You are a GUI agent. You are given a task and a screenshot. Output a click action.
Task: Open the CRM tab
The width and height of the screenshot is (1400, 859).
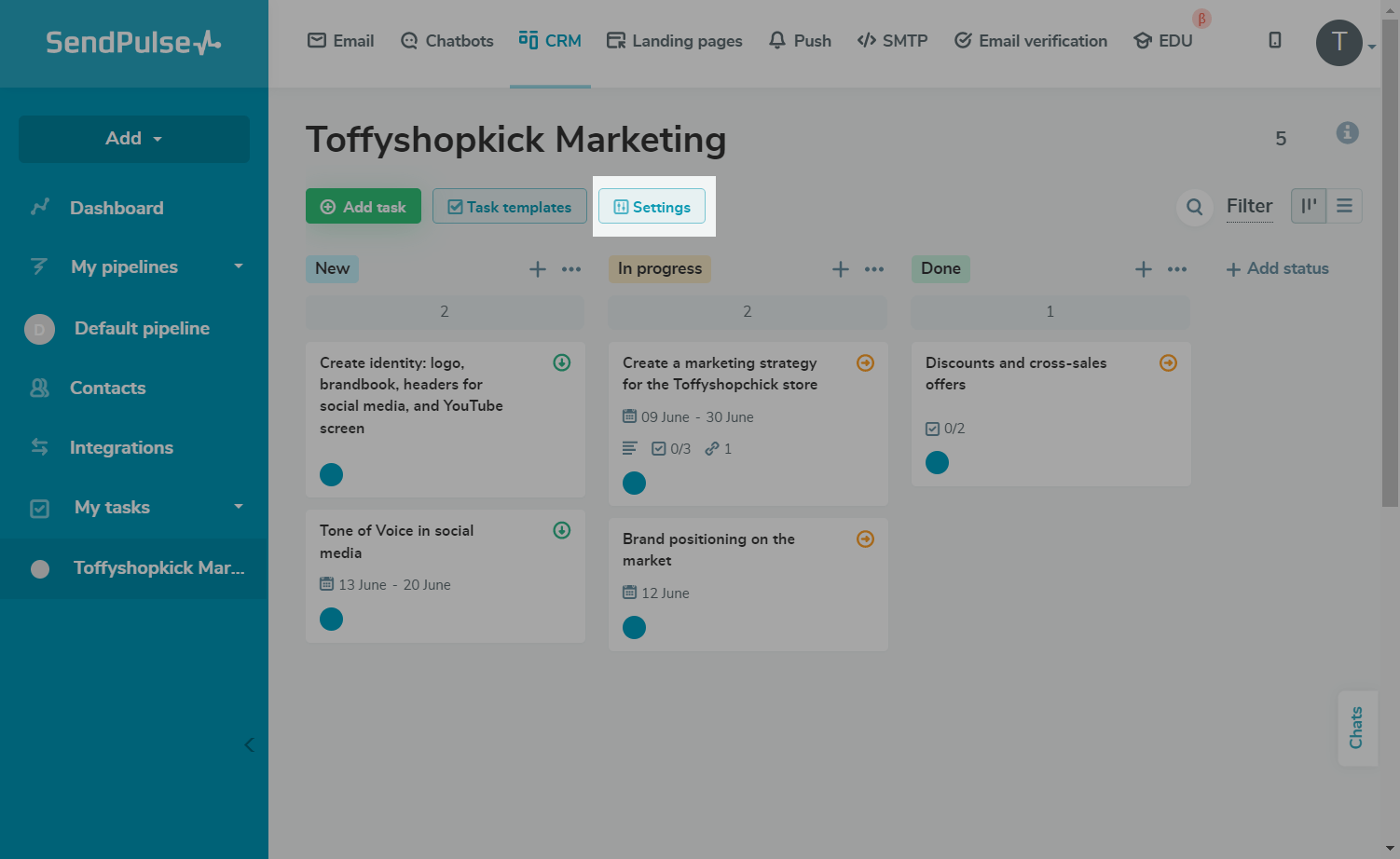coord(550,41)
